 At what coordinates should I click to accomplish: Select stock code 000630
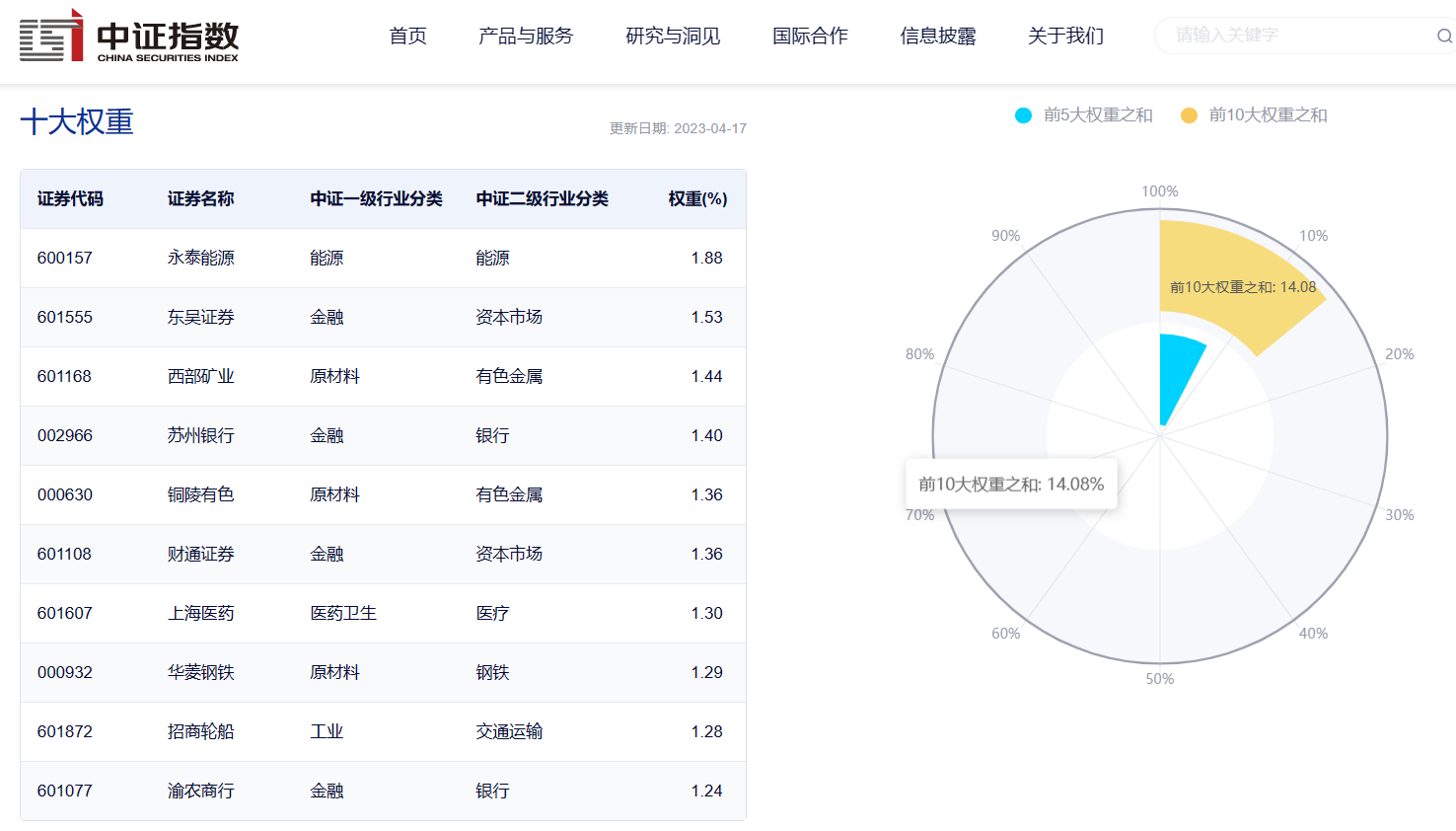coord(65,495)
